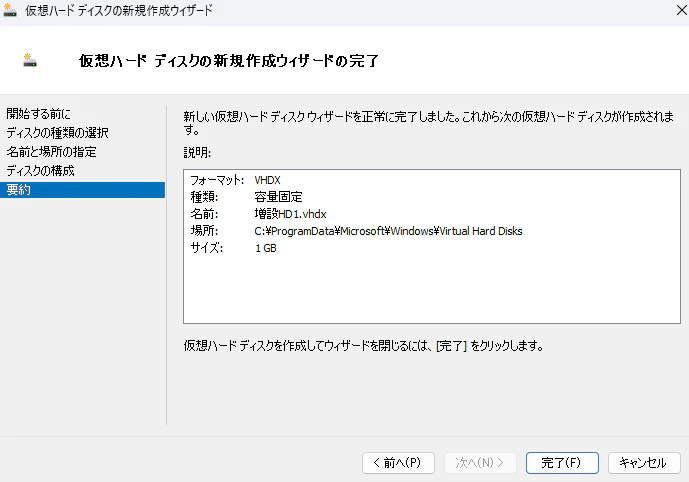This screenshot has height=482, width=689.
Task: Click the 容量固定 type value
Action: 278,197
